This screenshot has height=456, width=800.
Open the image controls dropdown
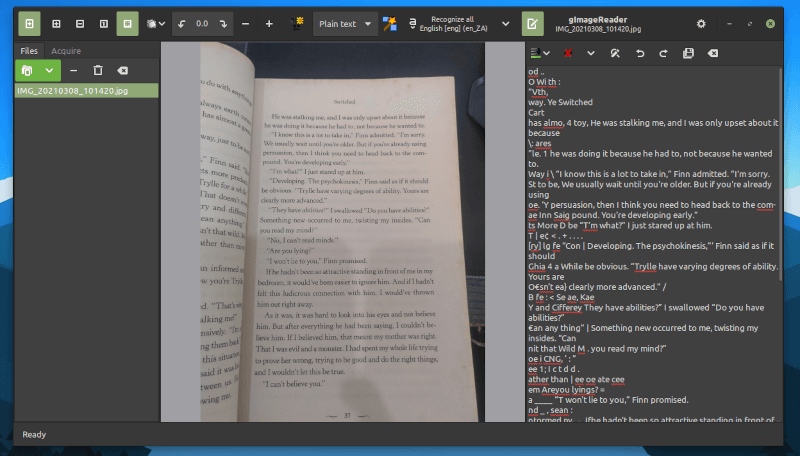(x=158, y=23)
